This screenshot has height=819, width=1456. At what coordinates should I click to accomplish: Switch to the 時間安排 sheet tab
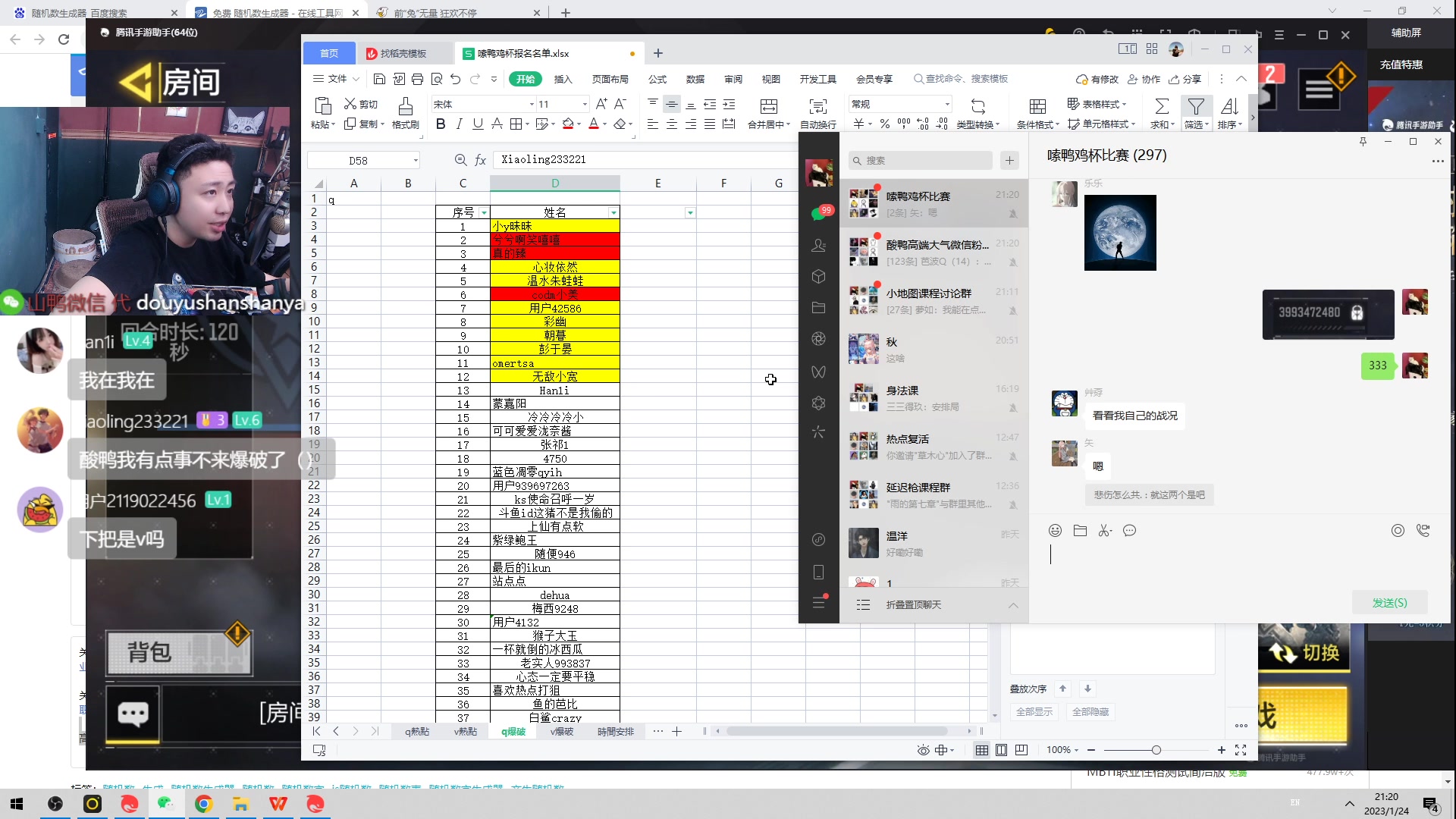616,732
